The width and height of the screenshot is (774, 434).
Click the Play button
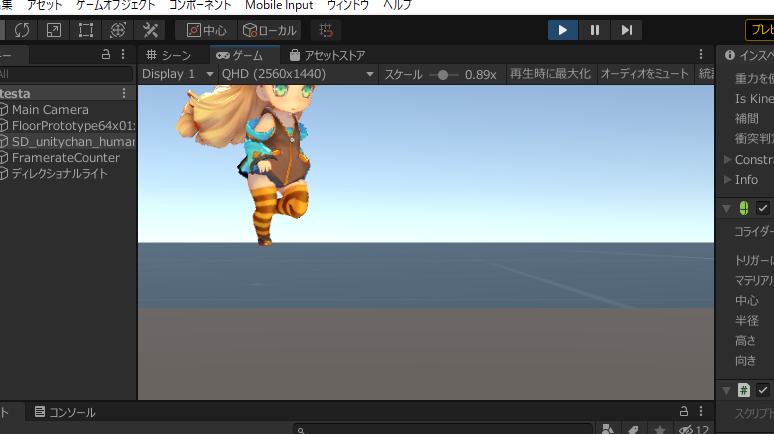coord(563,30)
